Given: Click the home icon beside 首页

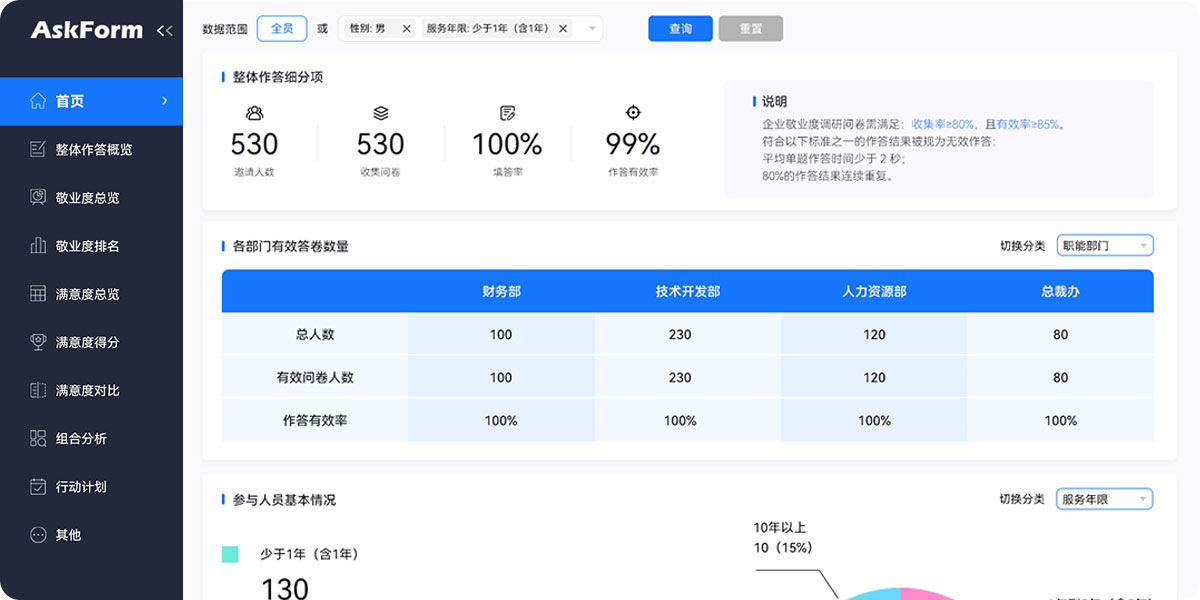Looking at the screenshot, I should [38, 101].
